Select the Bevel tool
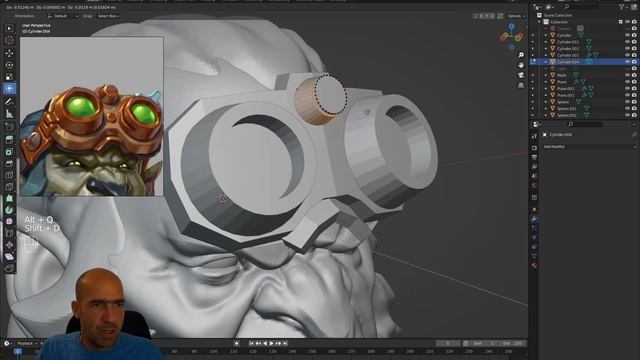 [9, 163]
